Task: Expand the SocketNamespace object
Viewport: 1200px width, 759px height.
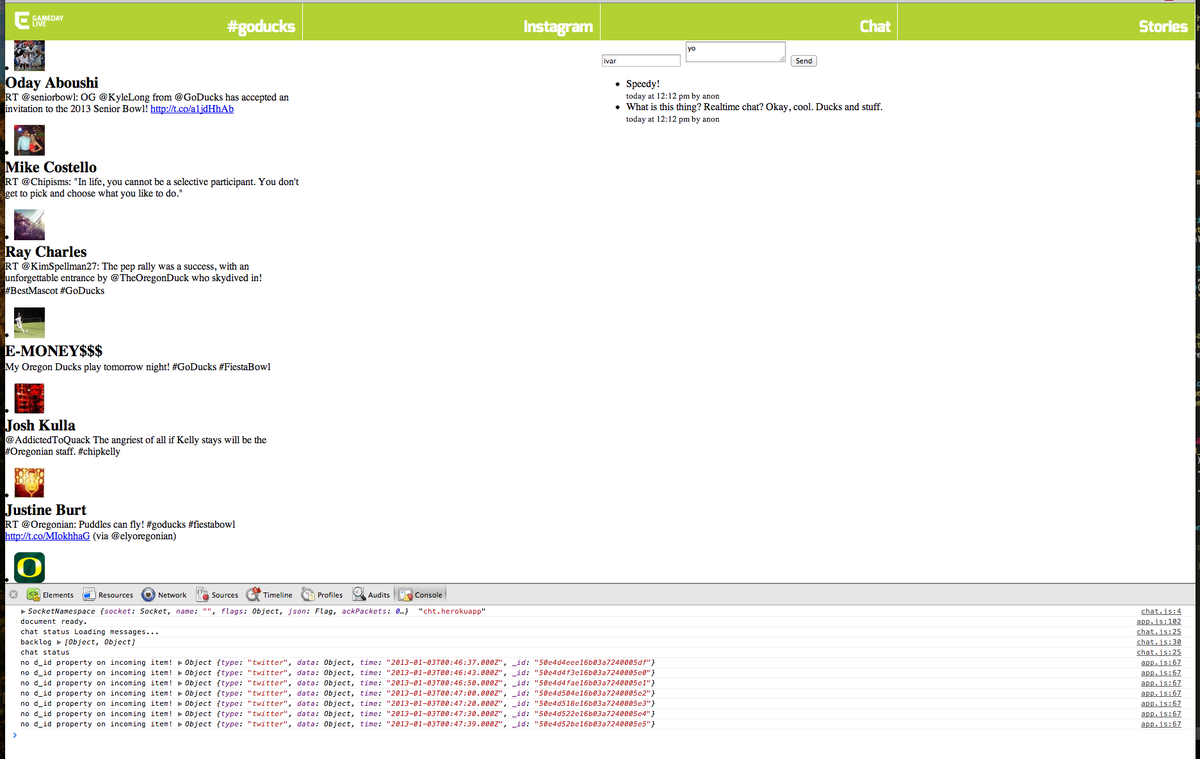Action: coord(23,611)
